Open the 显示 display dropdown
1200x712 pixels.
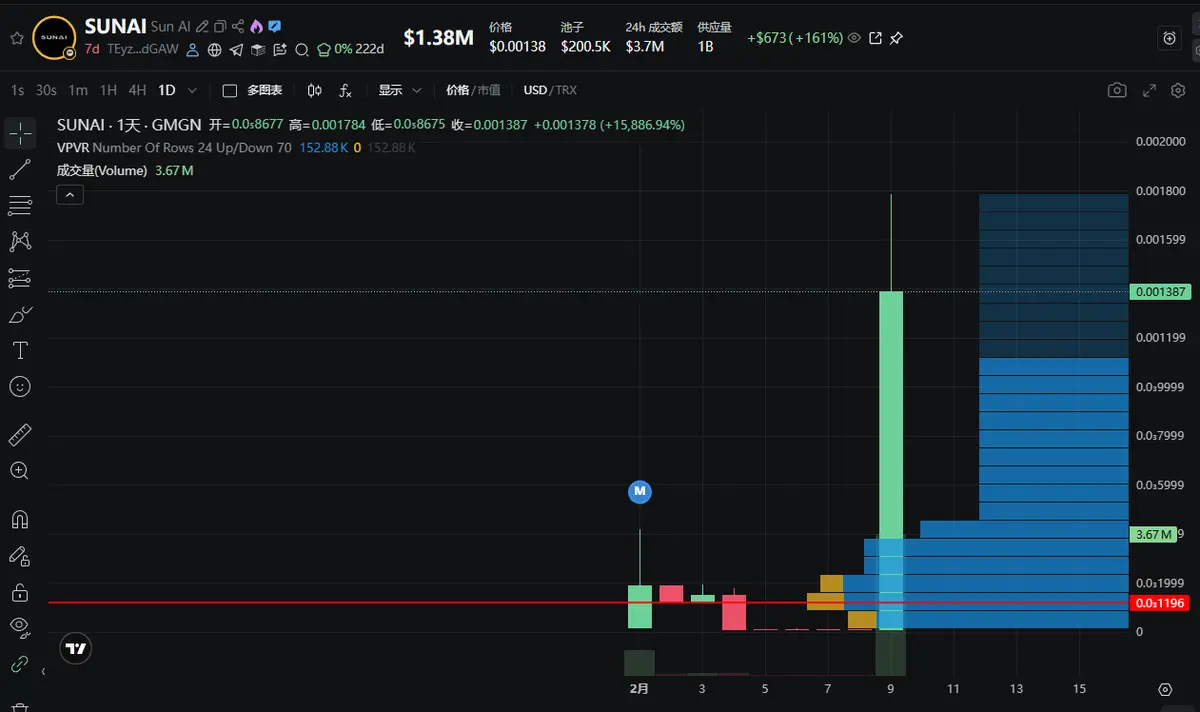tap(400, 90)
